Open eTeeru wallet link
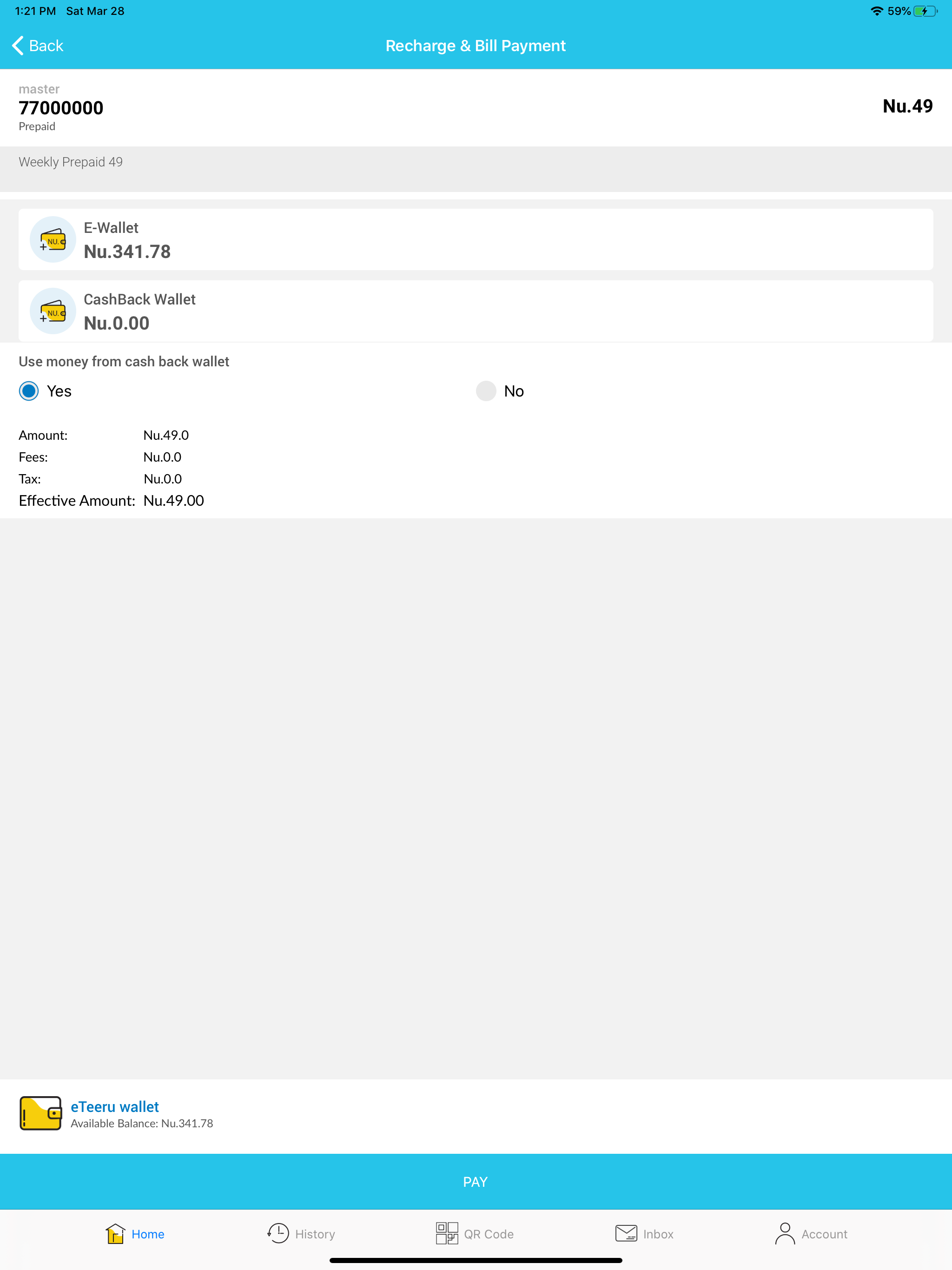Viewport: 952px width, 1270px height. [x=115, y=1106]
